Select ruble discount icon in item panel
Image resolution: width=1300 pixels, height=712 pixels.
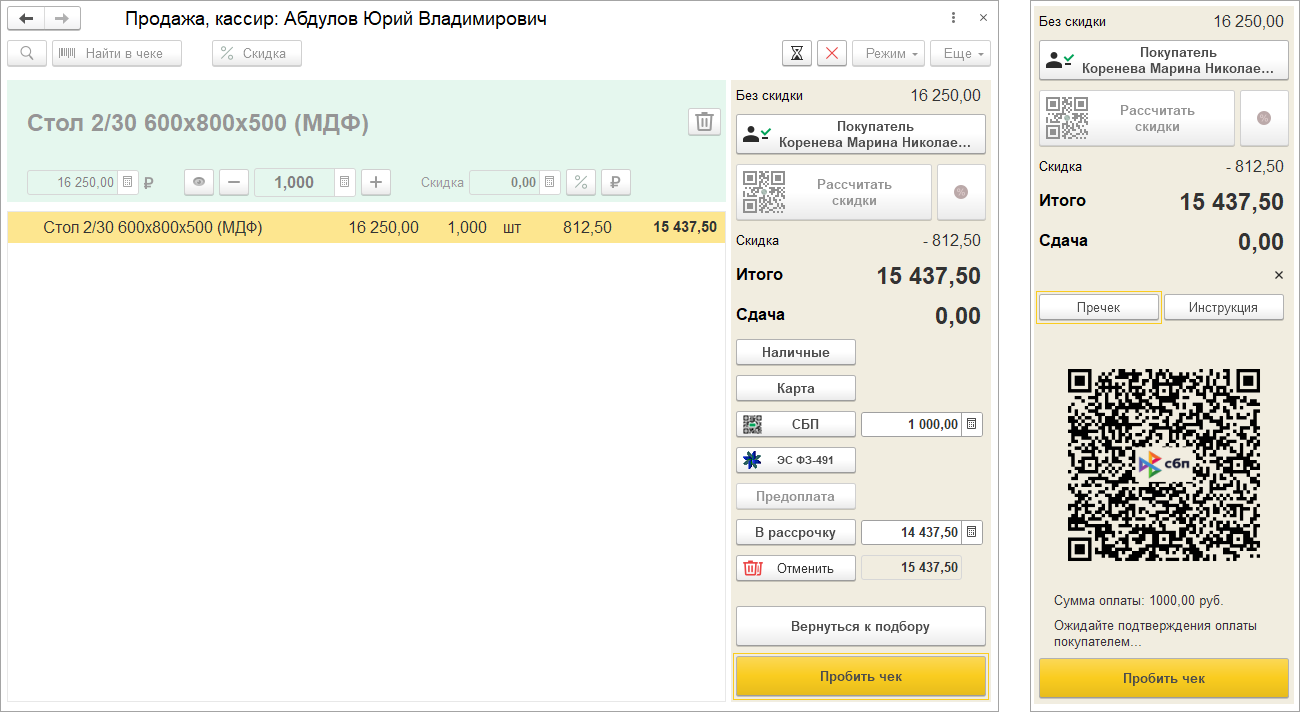tap(616, 182)
